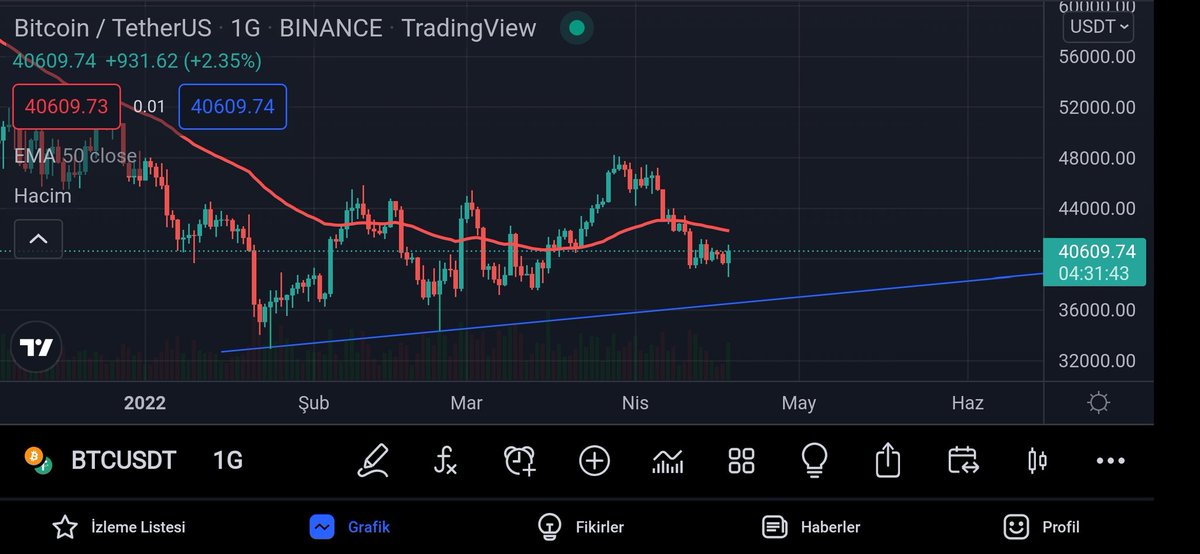Click the +931.62 (+2.35%) change value
This screenshot has width=1200, height=554.
point(183,61)
